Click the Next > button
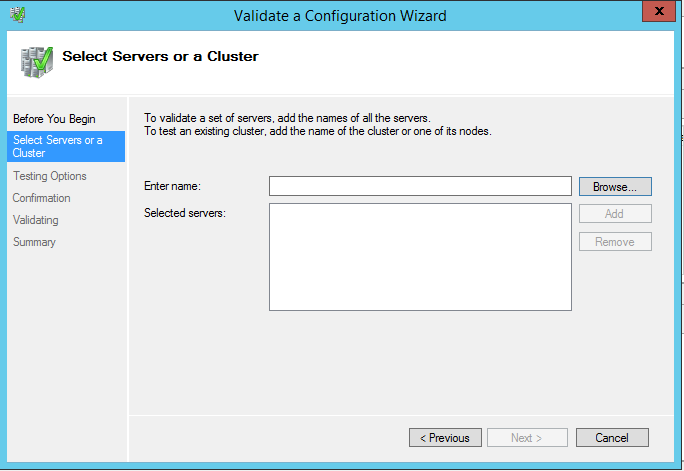The height and width of the screenshot is (471, 684). (527, 438)
